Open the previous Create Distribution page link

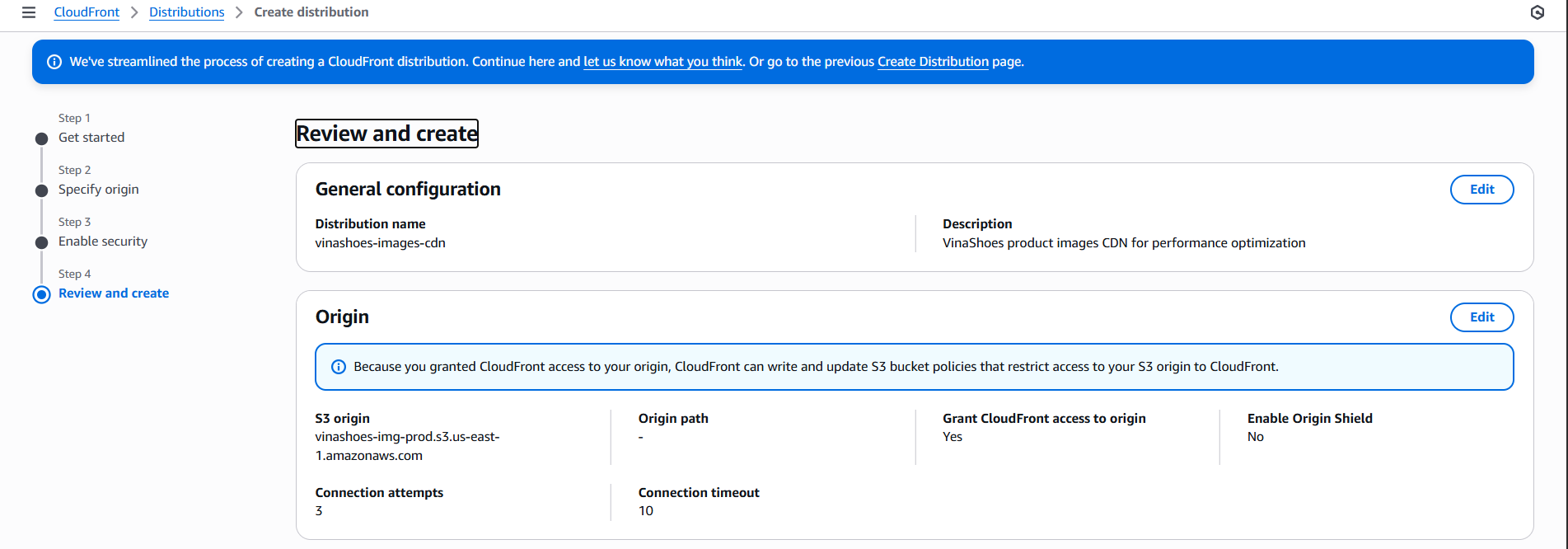click(x=932, y=61)
